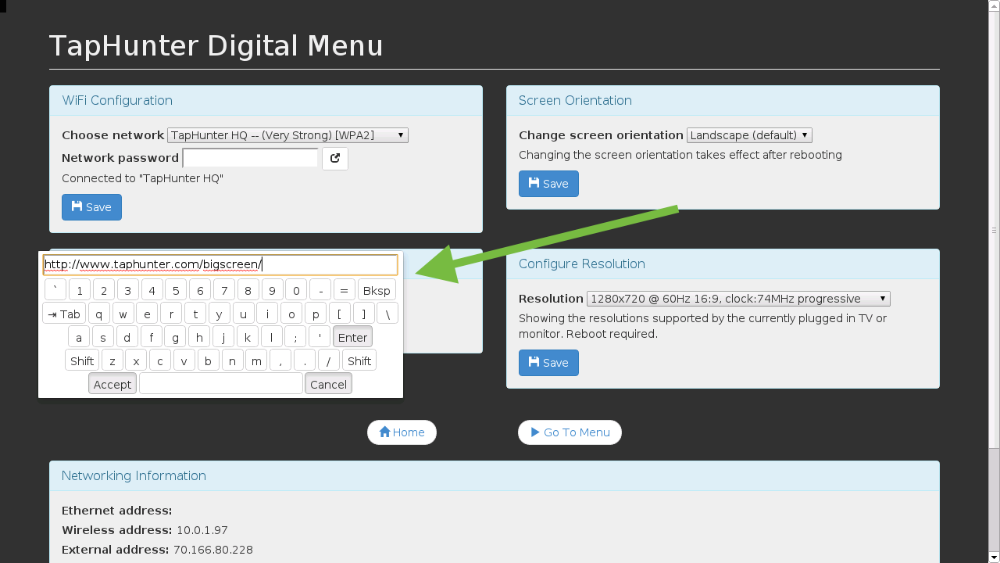The image size is (1000, 563).
Task: Tap the 9 key
Action: point(272,291)
